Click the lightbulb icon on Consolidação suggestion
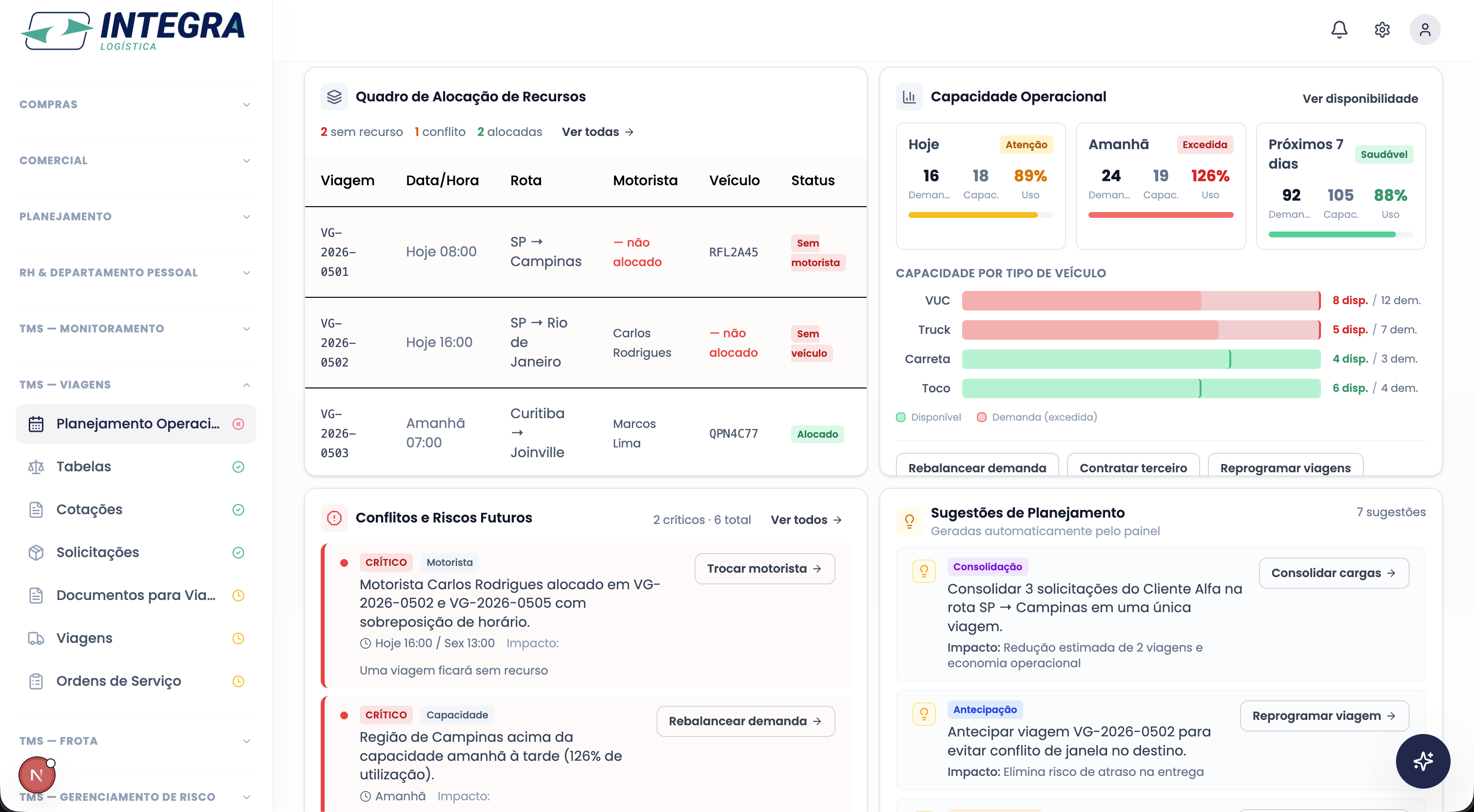The width and height of the screenshot is (1474, 812). tap(924, 571)
